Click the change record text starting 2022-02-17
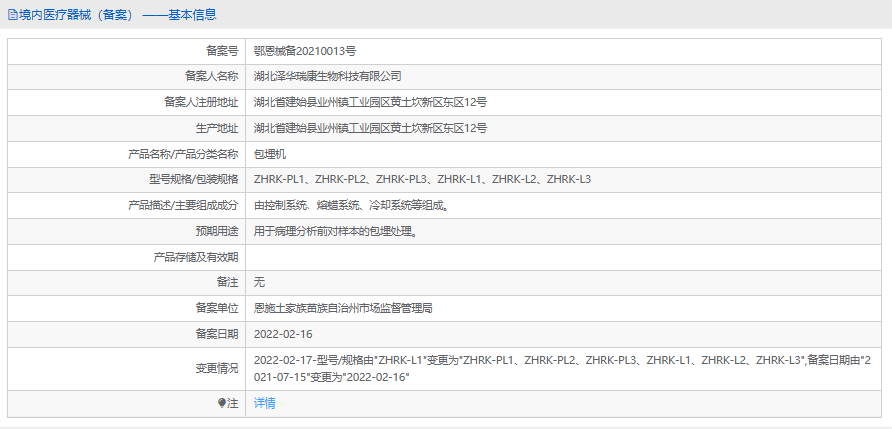 (x=563, y=369)
